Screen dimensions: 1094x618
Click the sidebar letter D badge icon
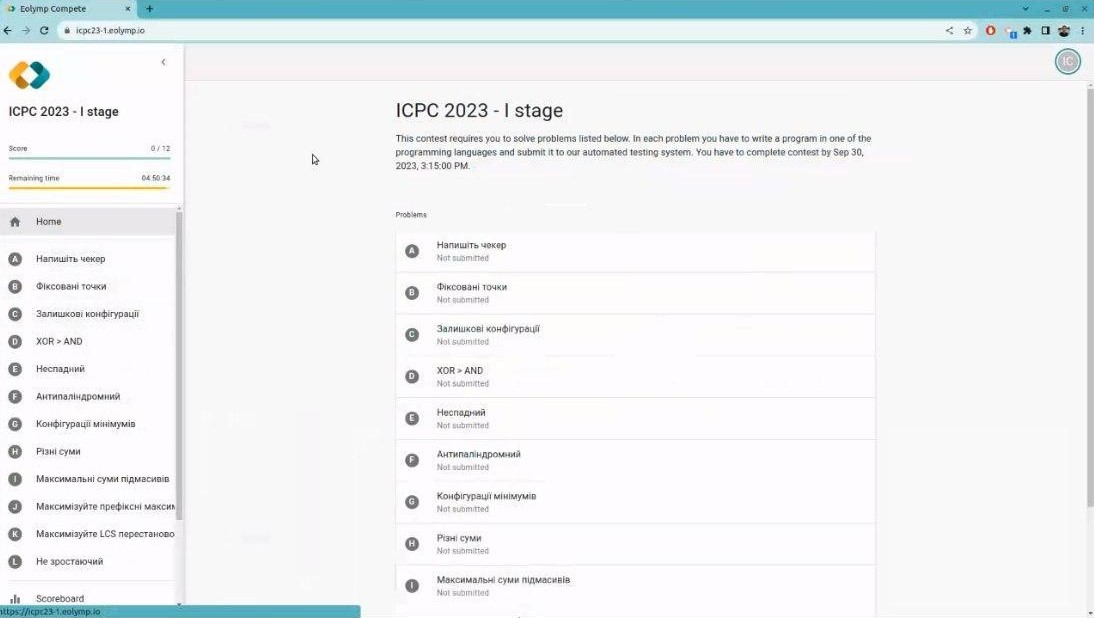(x=15, y=342)
